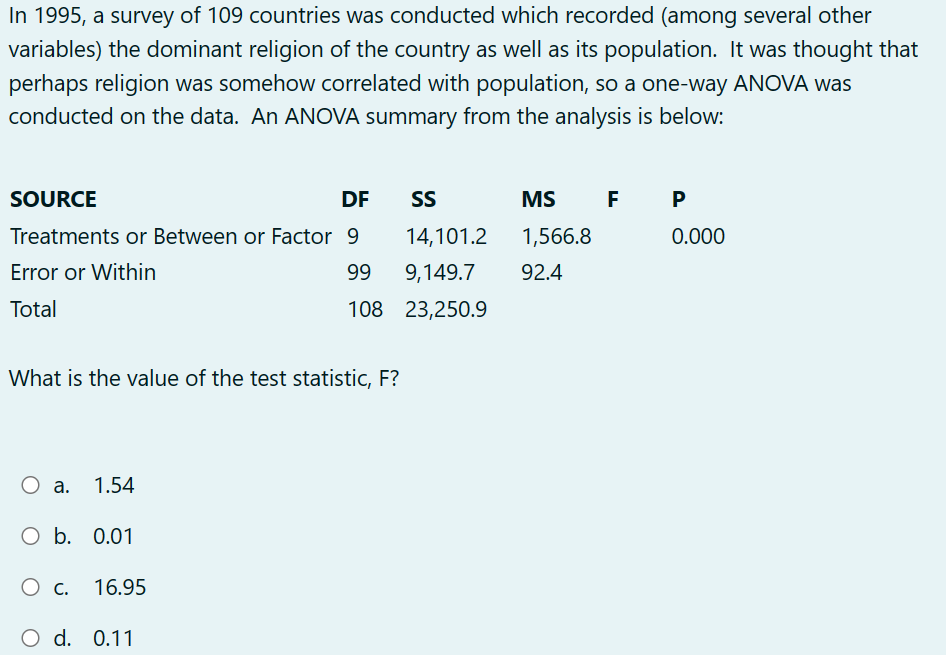Click the DF column header
The image size is (946, 655).
tap(355, 199)
